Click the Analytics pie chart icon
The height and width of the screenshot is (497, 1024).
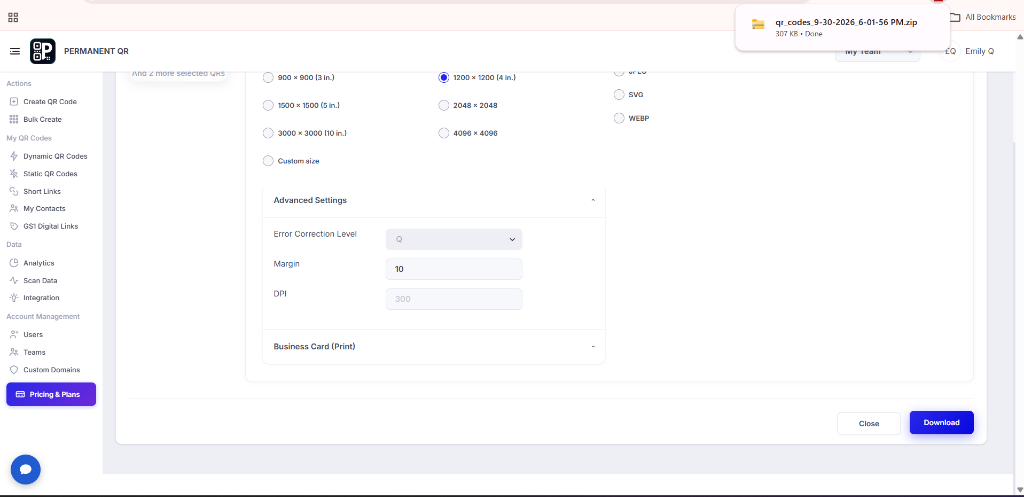click(x=14, y=263)
